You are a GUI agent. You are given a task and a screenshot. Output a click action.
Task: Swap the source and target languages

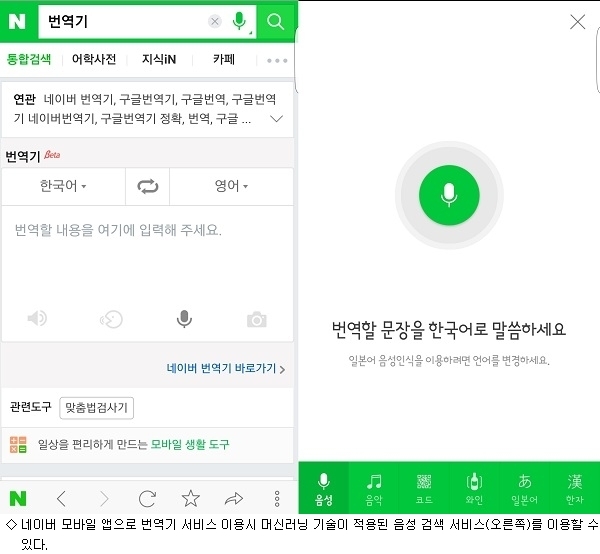point(148,186)
